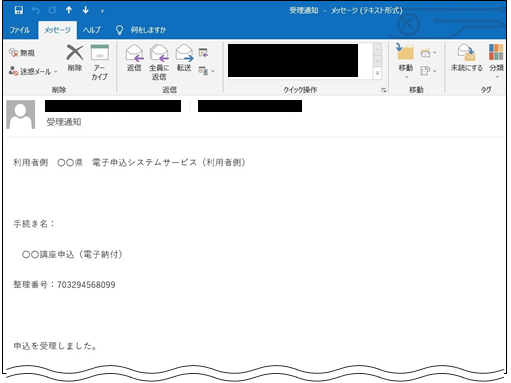This screenshot has width=511, height=383.
Task: Delete the message with the X icon
Action: [75, 59]
